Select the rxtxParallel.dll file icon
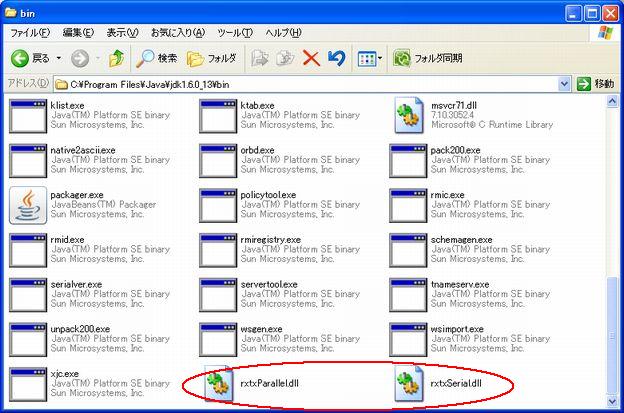The image size is (624, 413). click(218, 384)
